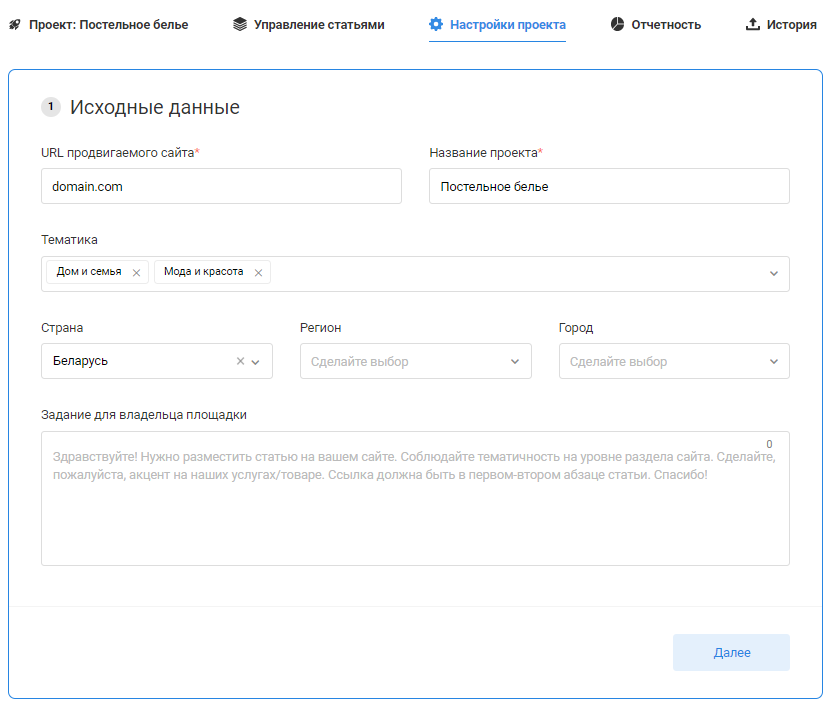Open the Страна dropdown arrow
Screen dimensions: 838x713
point(256,362)
